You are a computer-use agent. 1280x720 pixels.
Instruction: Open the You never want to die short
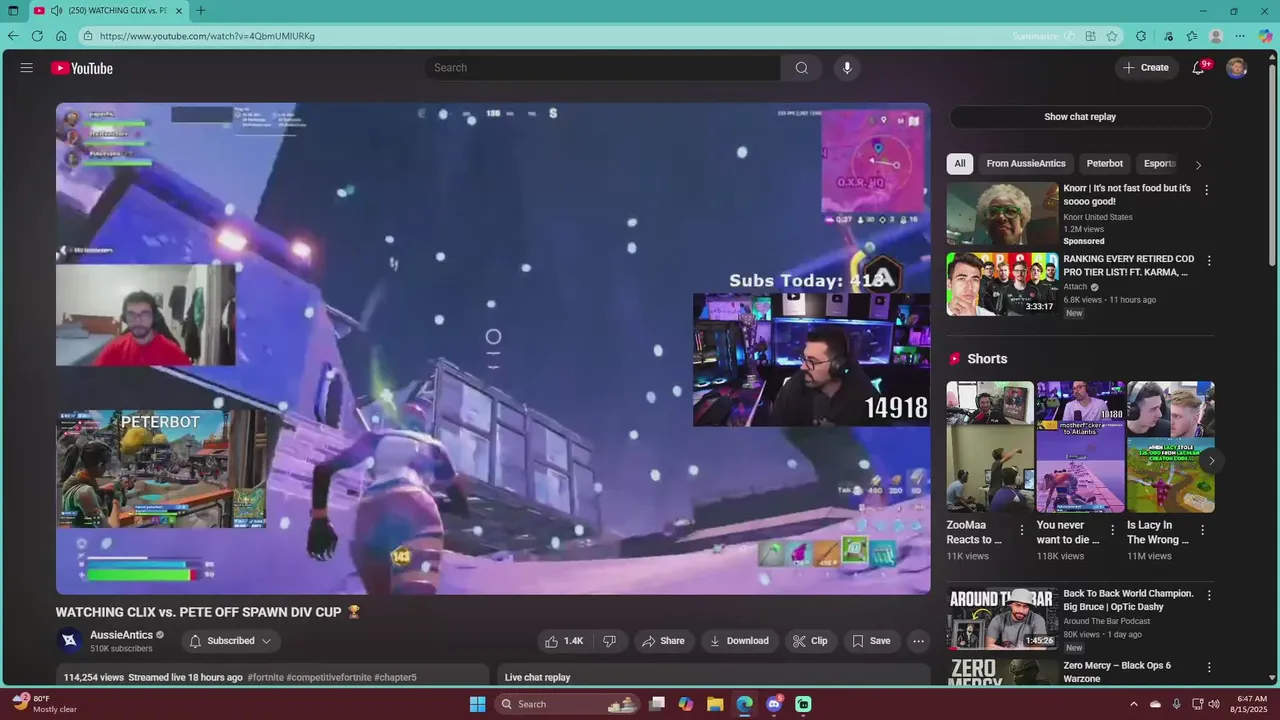click(1080, 447)
